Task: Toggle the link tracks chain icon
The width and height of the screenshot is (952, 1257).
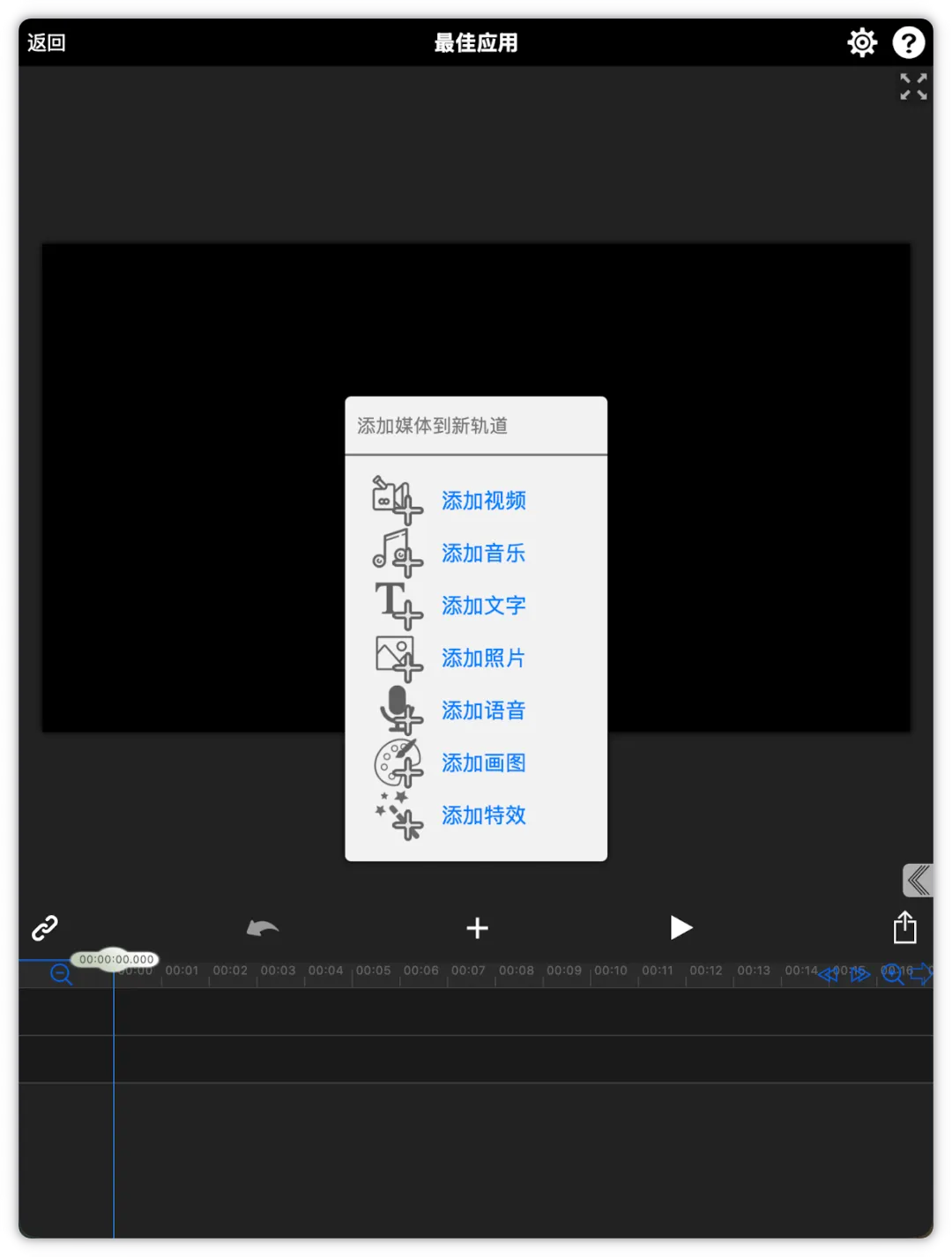Action: tap(45, 927)
